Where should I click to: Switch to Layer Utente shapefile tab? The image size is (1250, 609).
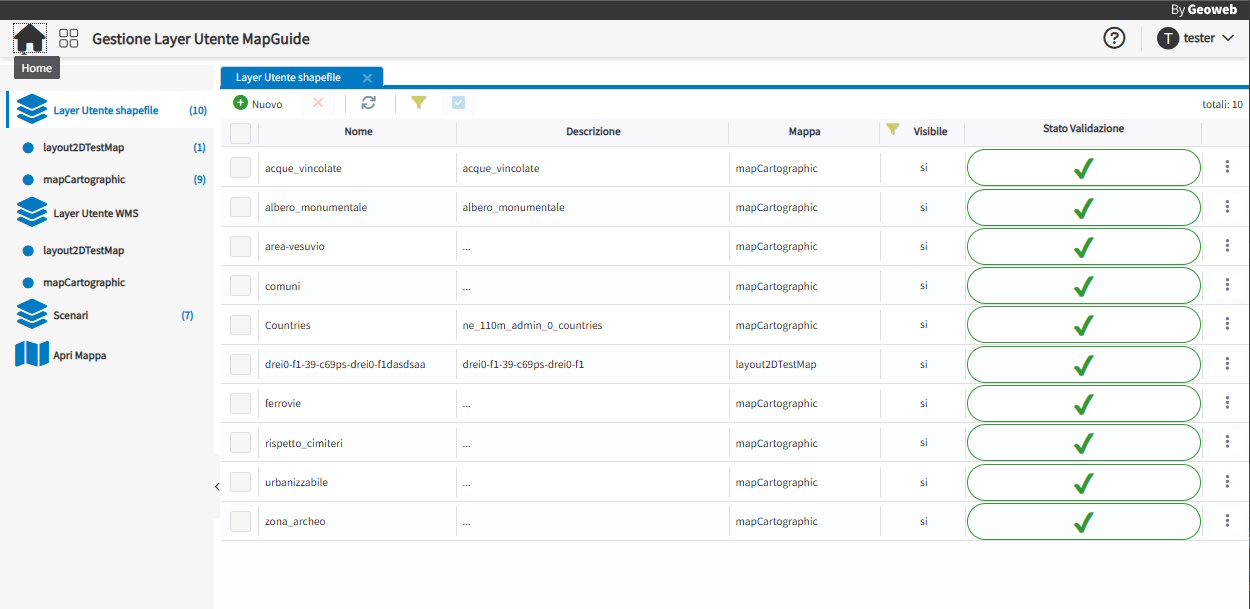coord(288,77)
